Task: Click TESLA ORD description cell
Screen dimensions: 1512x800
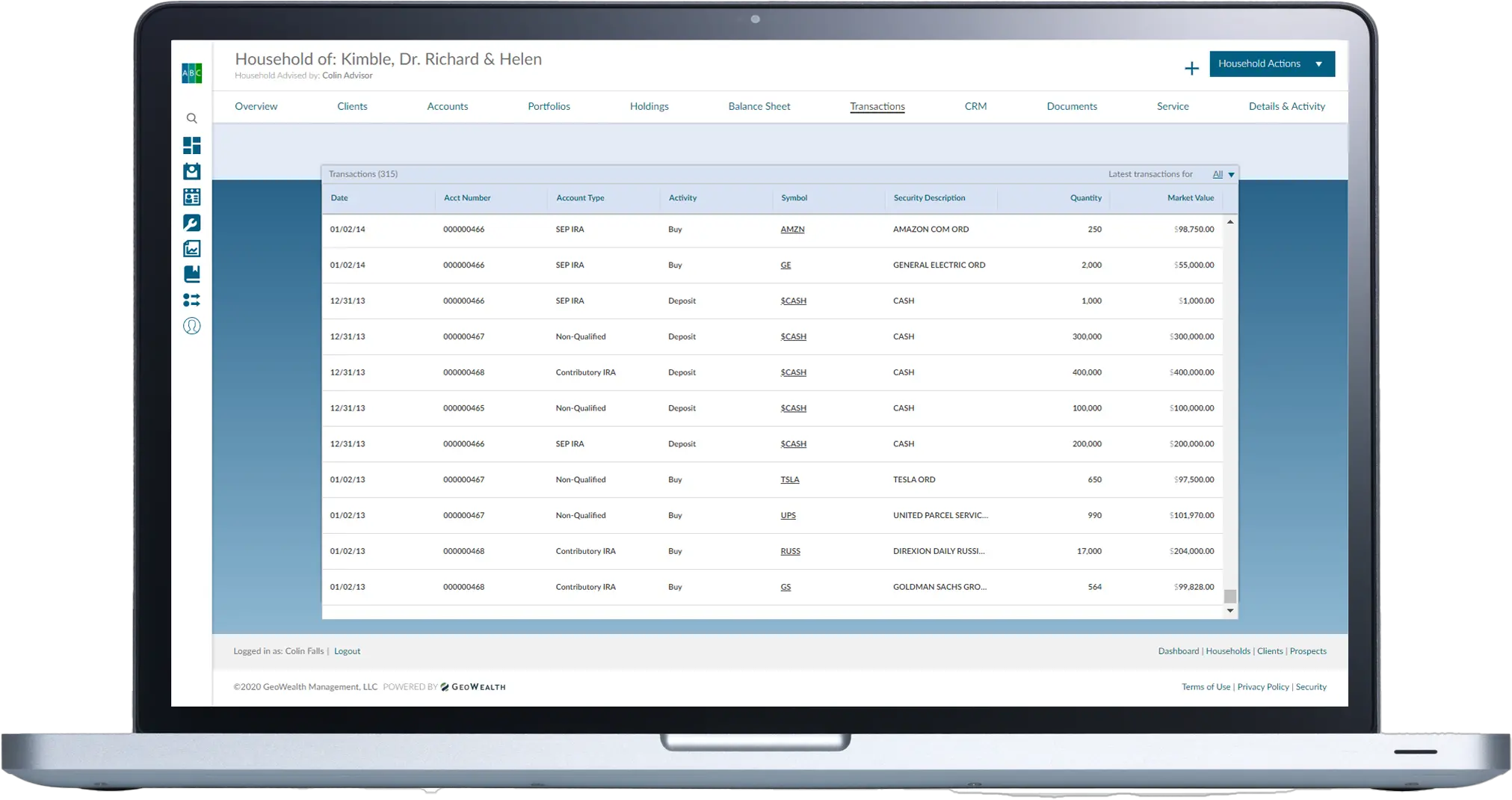Action: (914, 480)
